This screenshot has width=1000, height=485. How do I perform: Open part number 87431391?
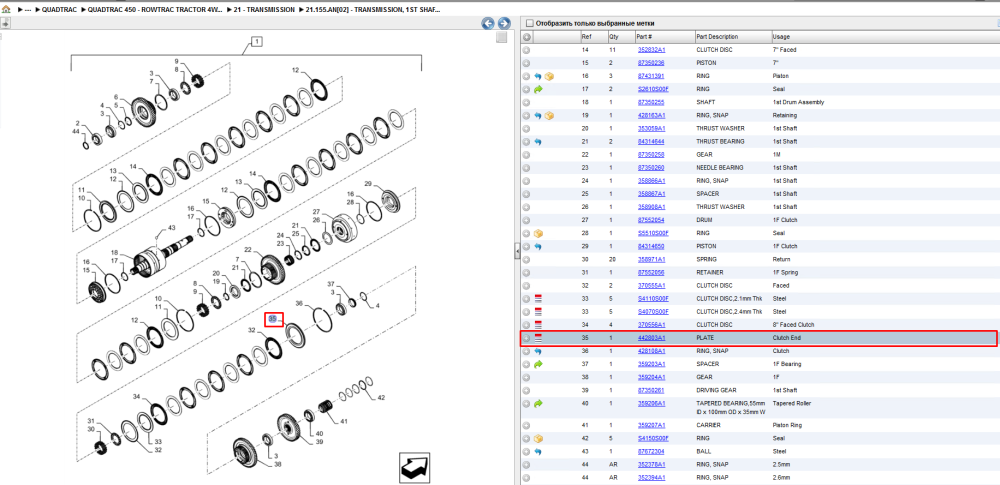click(651, 76)
